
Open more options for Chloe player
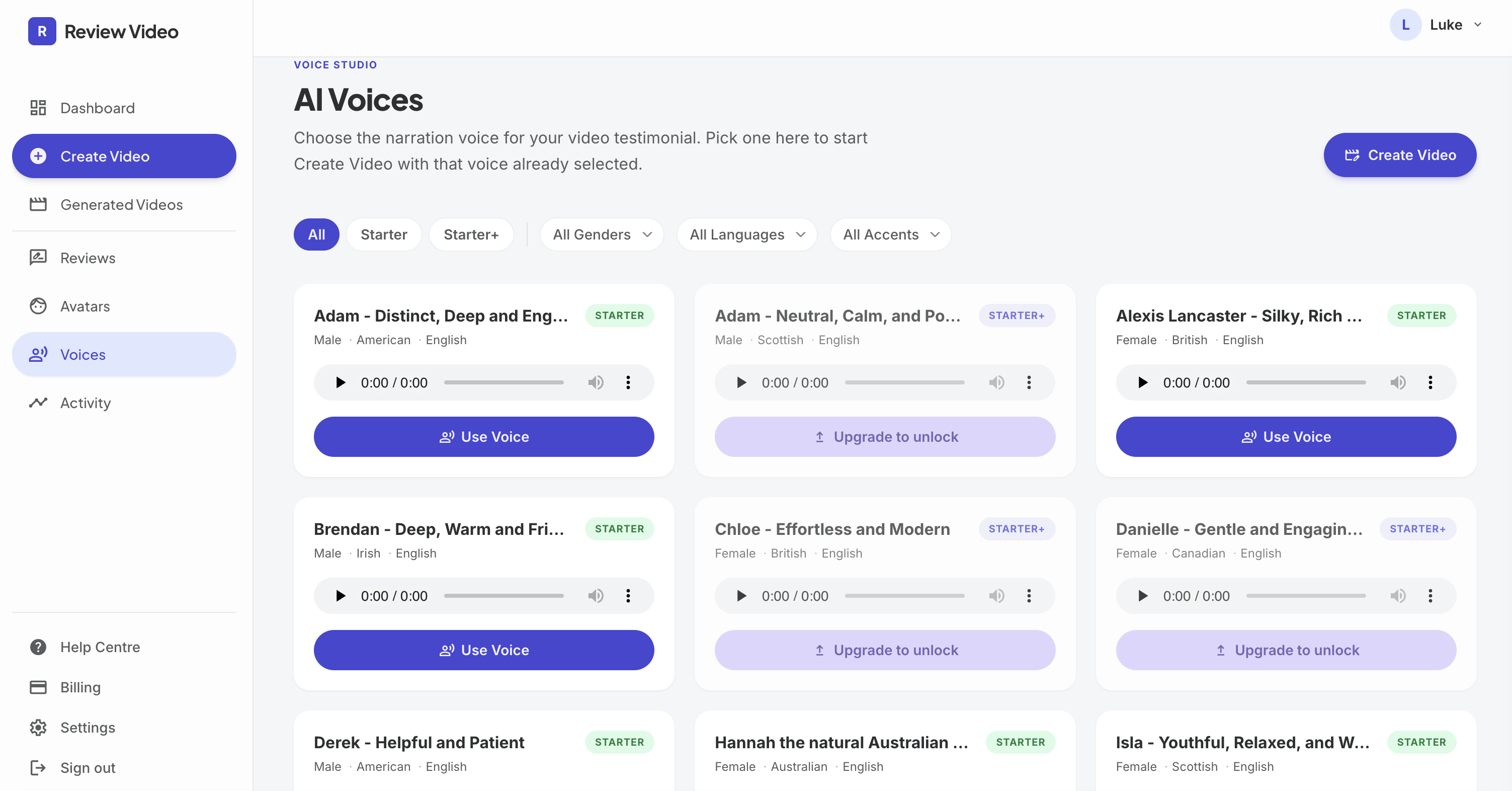(1029, 596)
